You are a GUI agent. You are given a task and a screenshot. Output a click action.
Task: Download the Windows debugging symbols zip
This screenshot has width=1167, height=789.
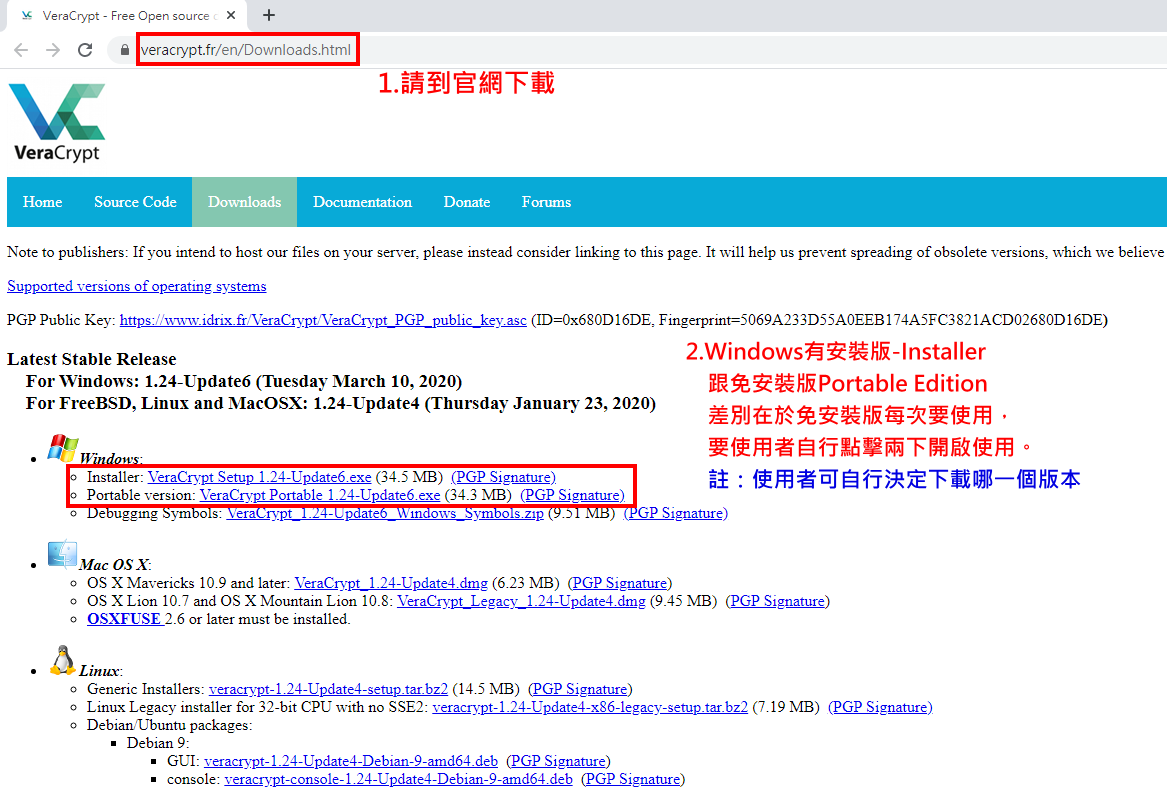pyautogui.click(x=385, y=513)
